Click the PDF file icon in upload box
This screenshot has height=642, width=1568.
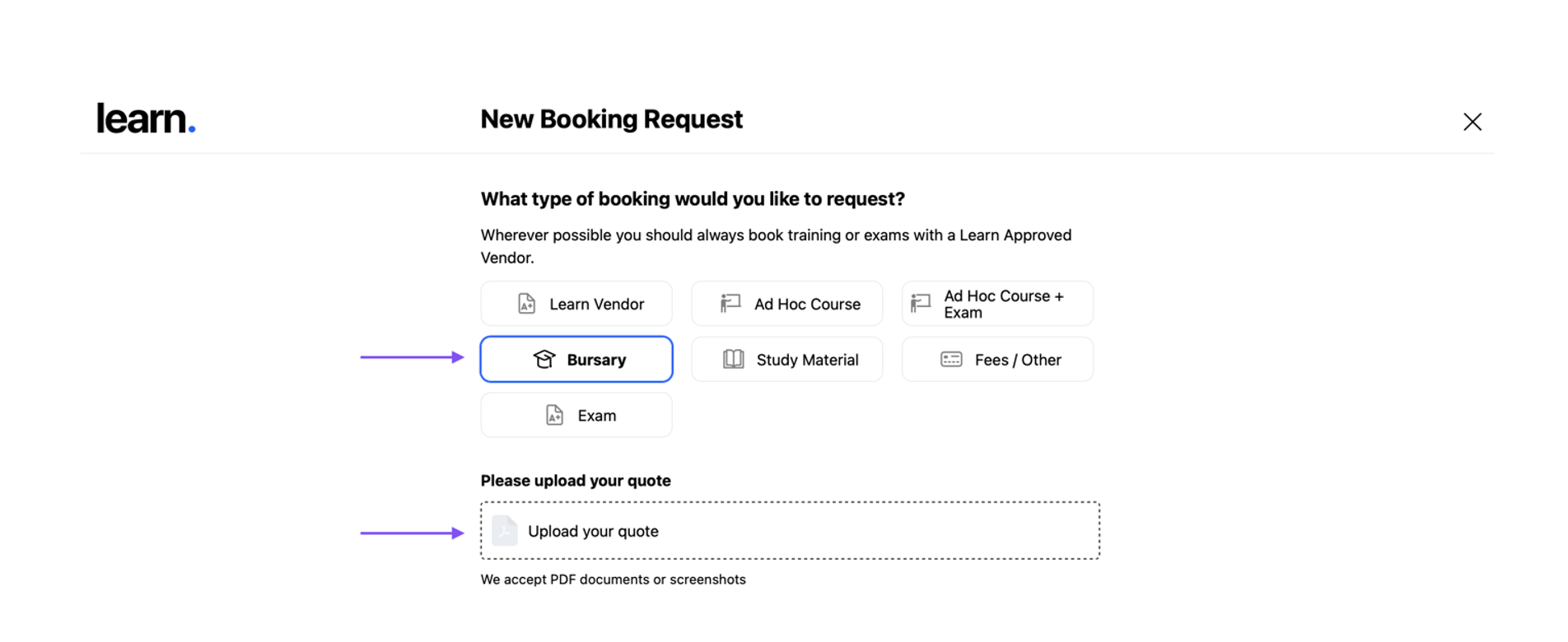pyautogui.click(x=505, y=531)
